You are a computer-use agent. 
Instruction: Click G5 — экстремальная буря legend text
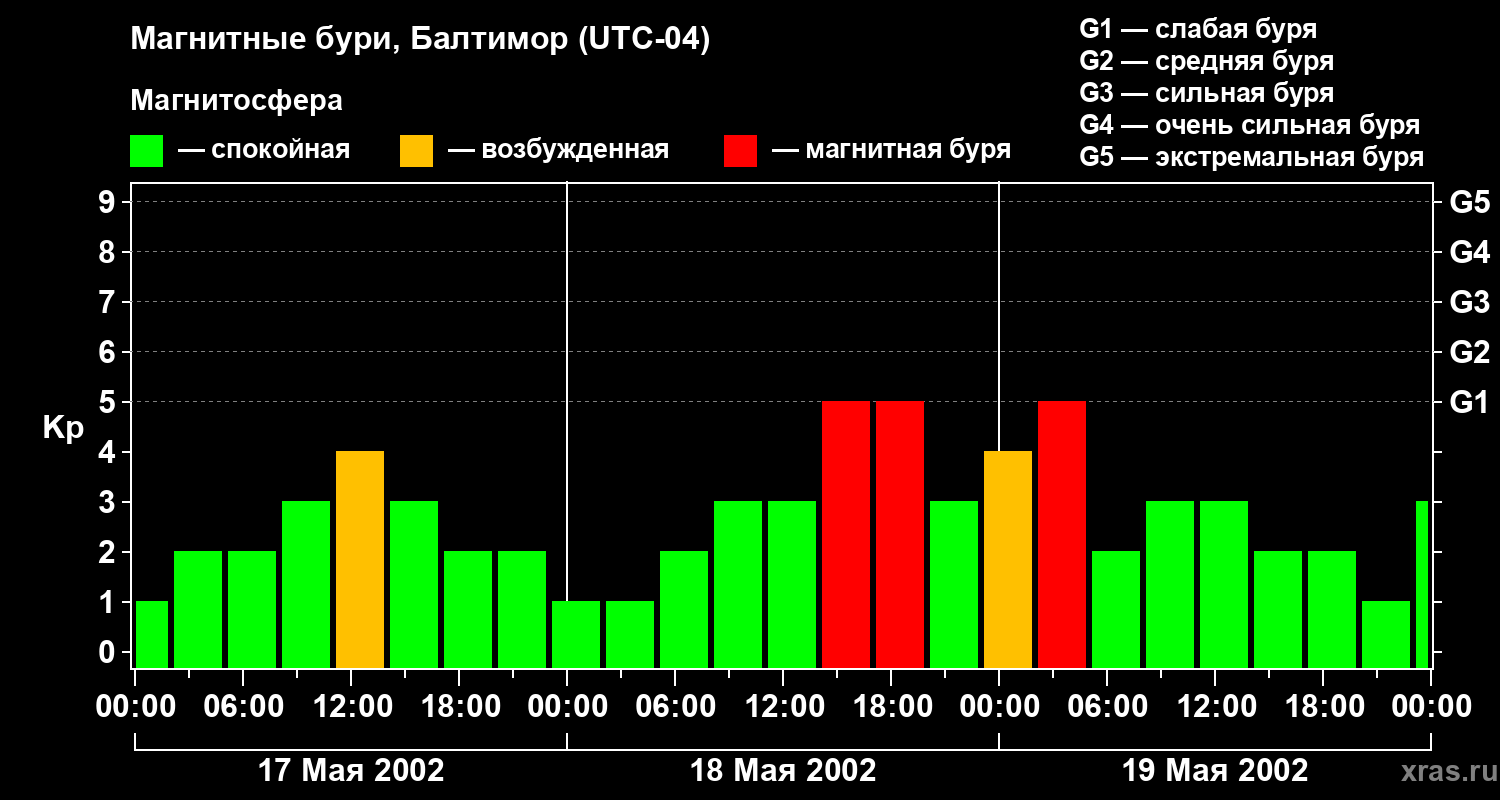1251,157
